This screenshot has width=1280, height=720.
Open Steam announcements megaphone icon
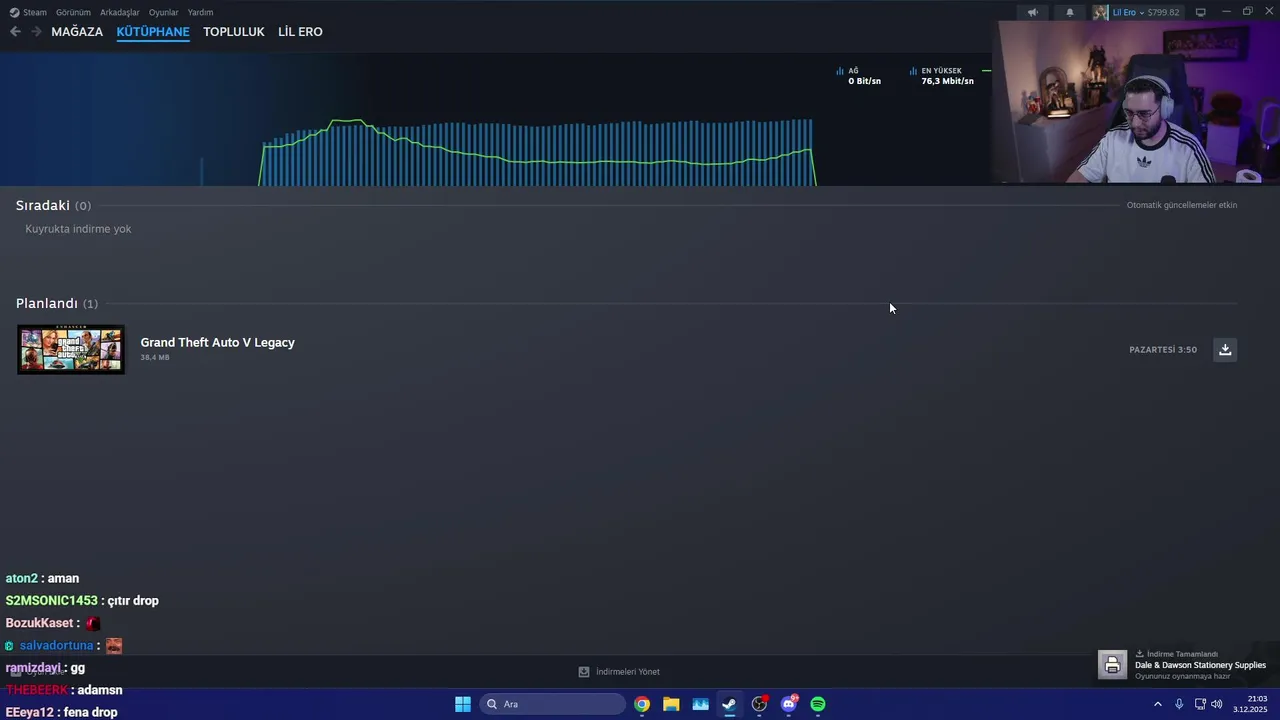[1033, 12]
